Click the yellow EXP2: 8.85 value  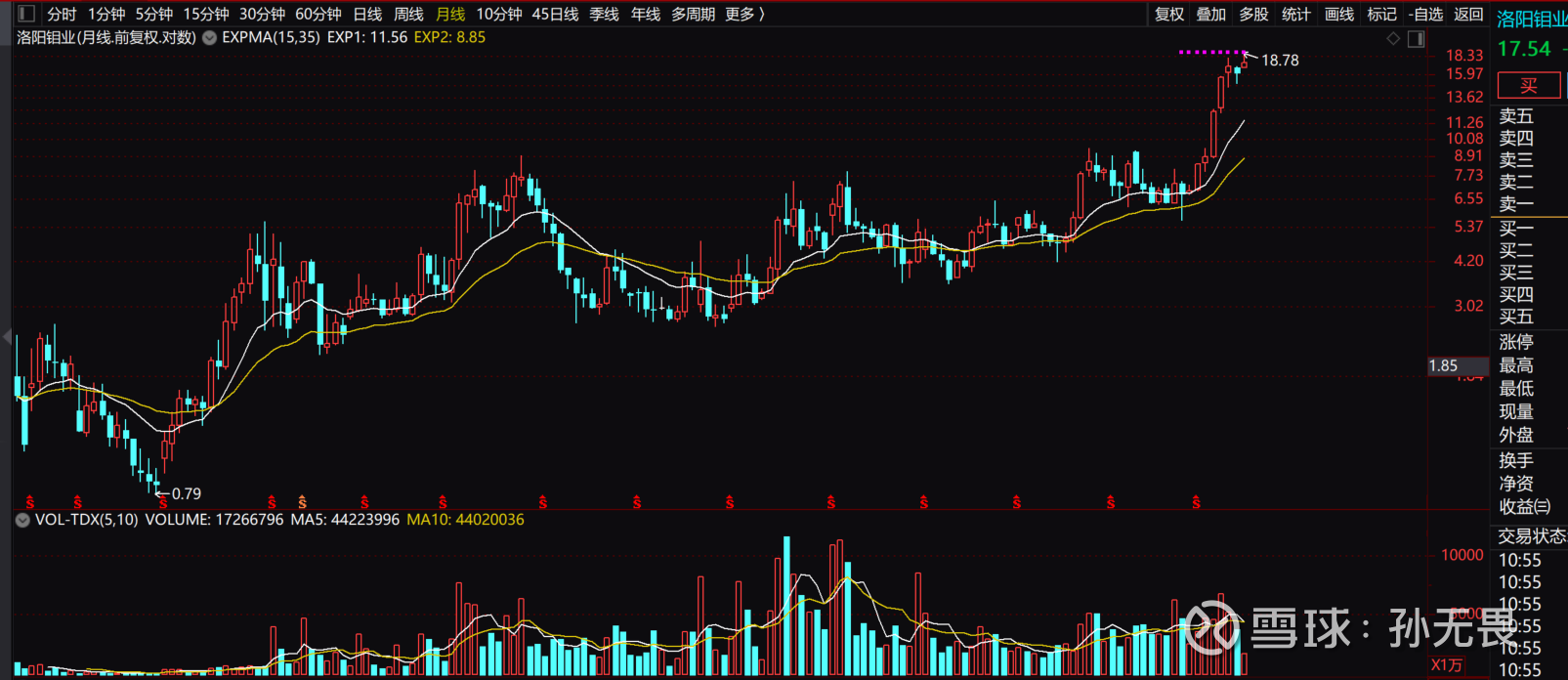[449, 37]
